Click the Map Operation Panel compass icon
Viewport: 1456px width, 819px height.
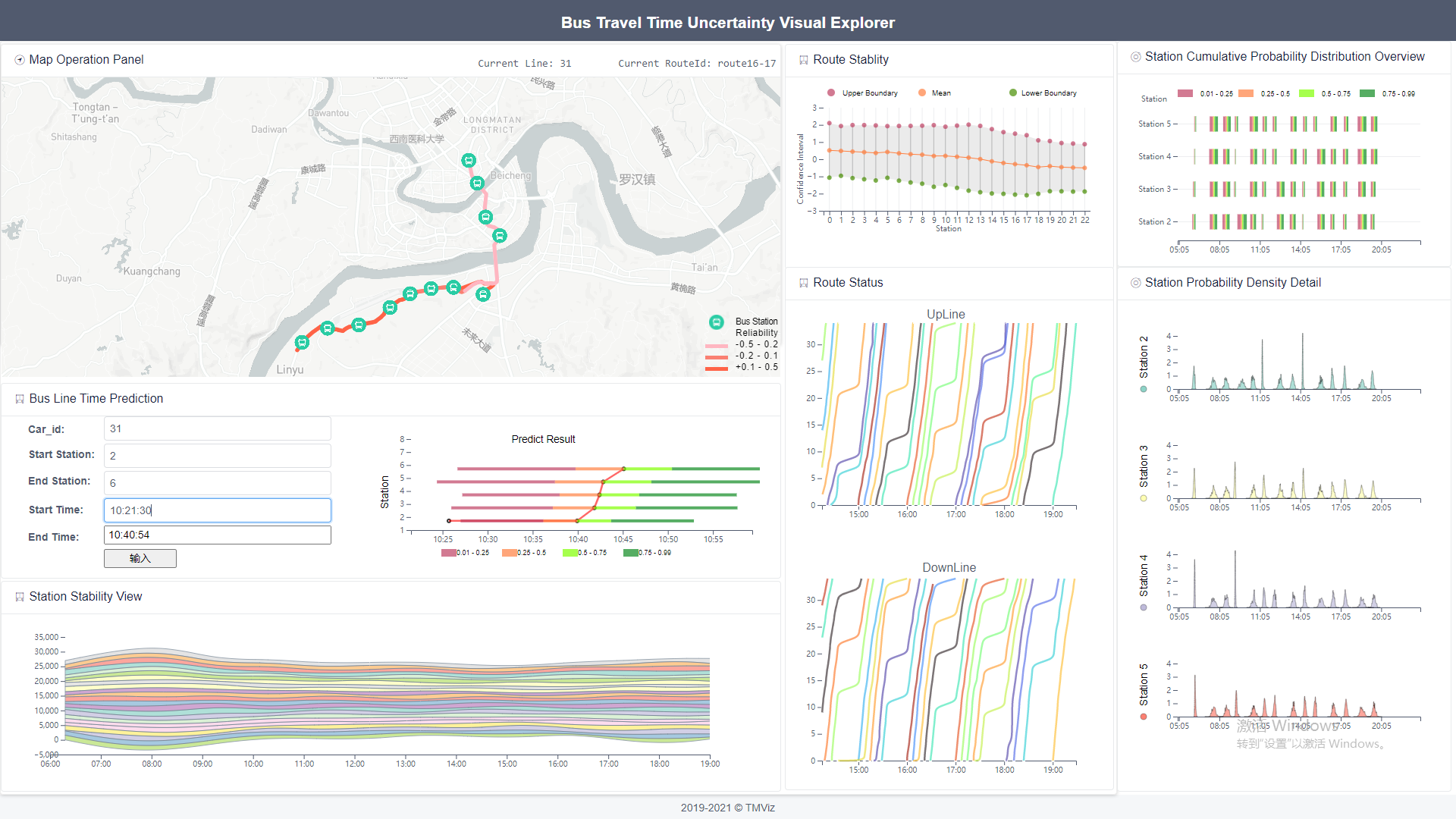pos(20,60)
